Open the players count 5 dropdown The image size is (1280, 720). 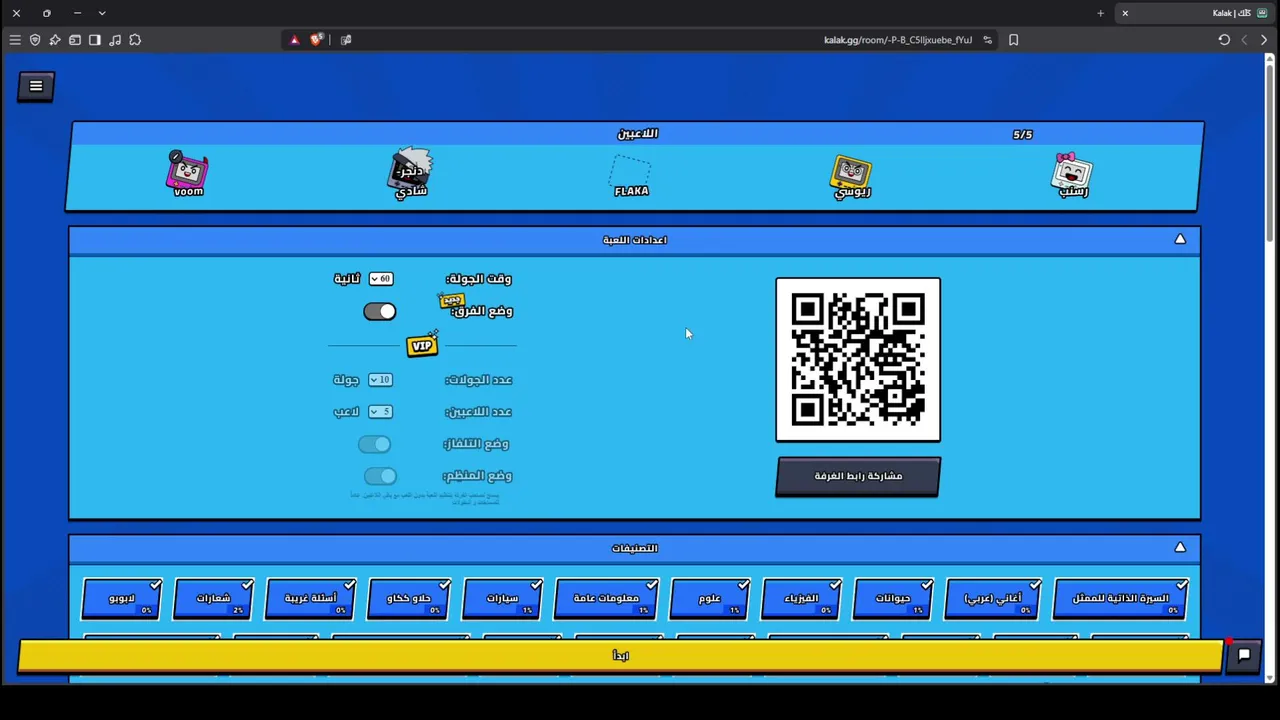[380, 412]
